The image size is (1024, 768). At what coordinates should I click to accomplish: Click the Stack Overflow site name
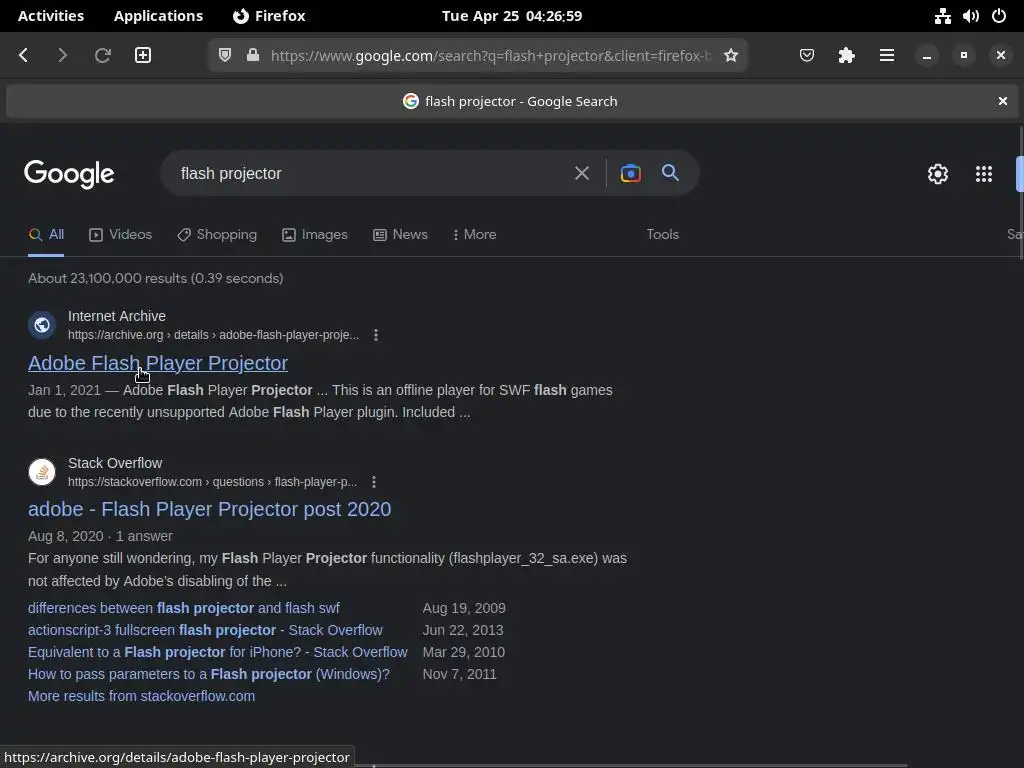click(x=115, y=463)
